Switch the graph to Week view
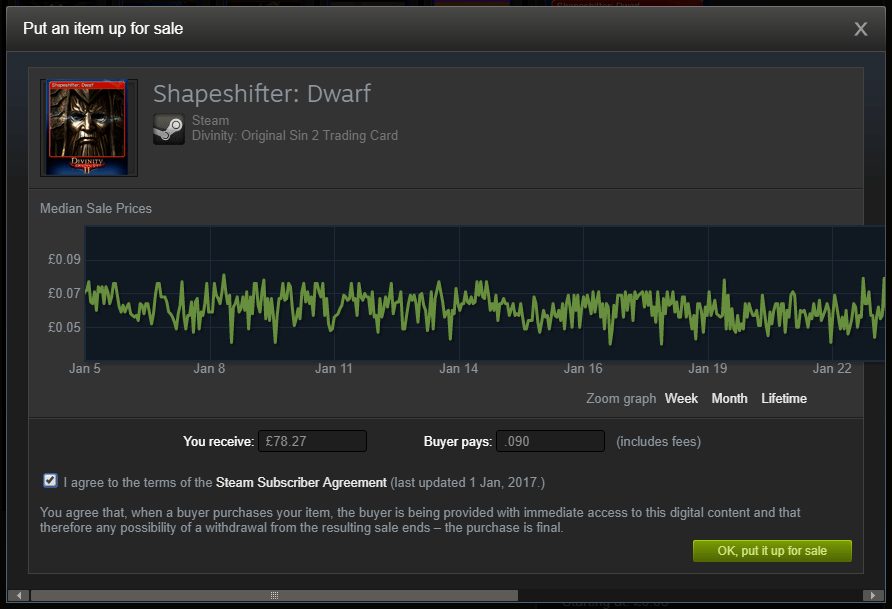 [681, 398]
